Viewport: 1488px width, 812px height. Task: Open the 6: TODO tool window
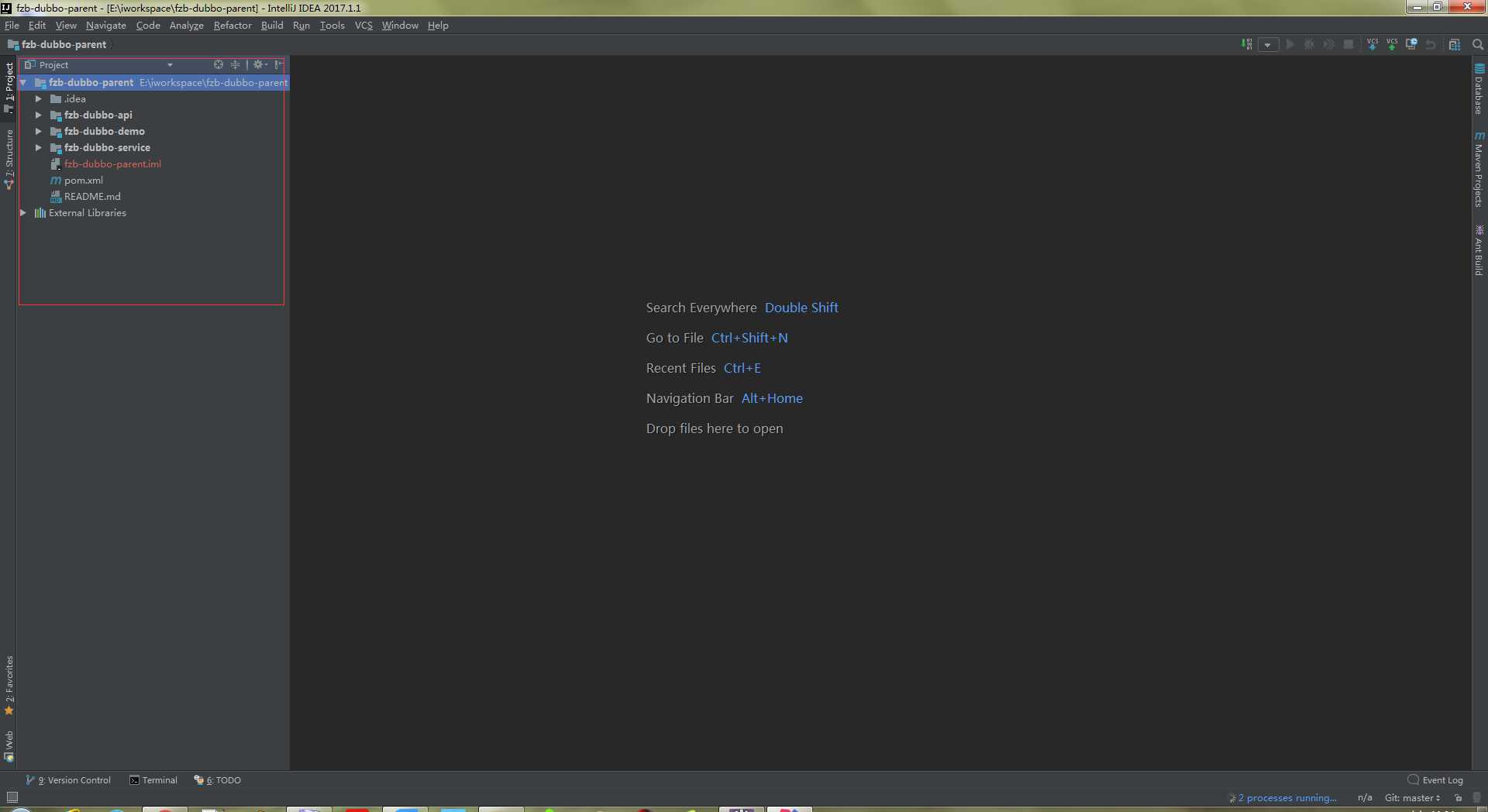[x=217, y=780]
